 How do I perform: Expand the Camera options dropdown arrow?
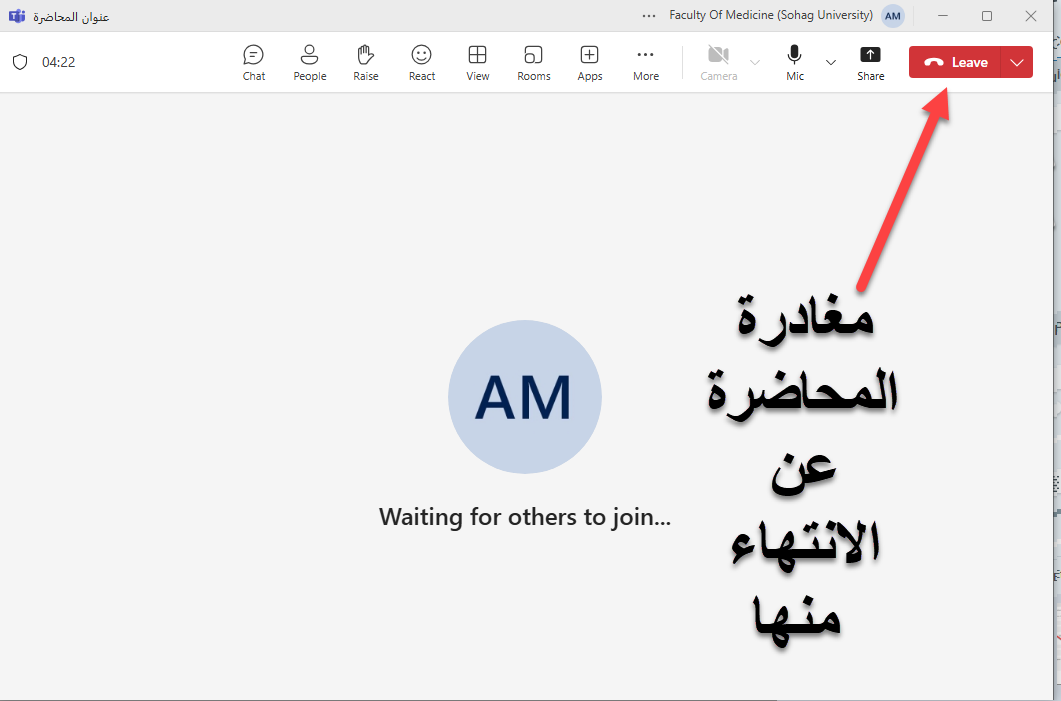(755, 62)
